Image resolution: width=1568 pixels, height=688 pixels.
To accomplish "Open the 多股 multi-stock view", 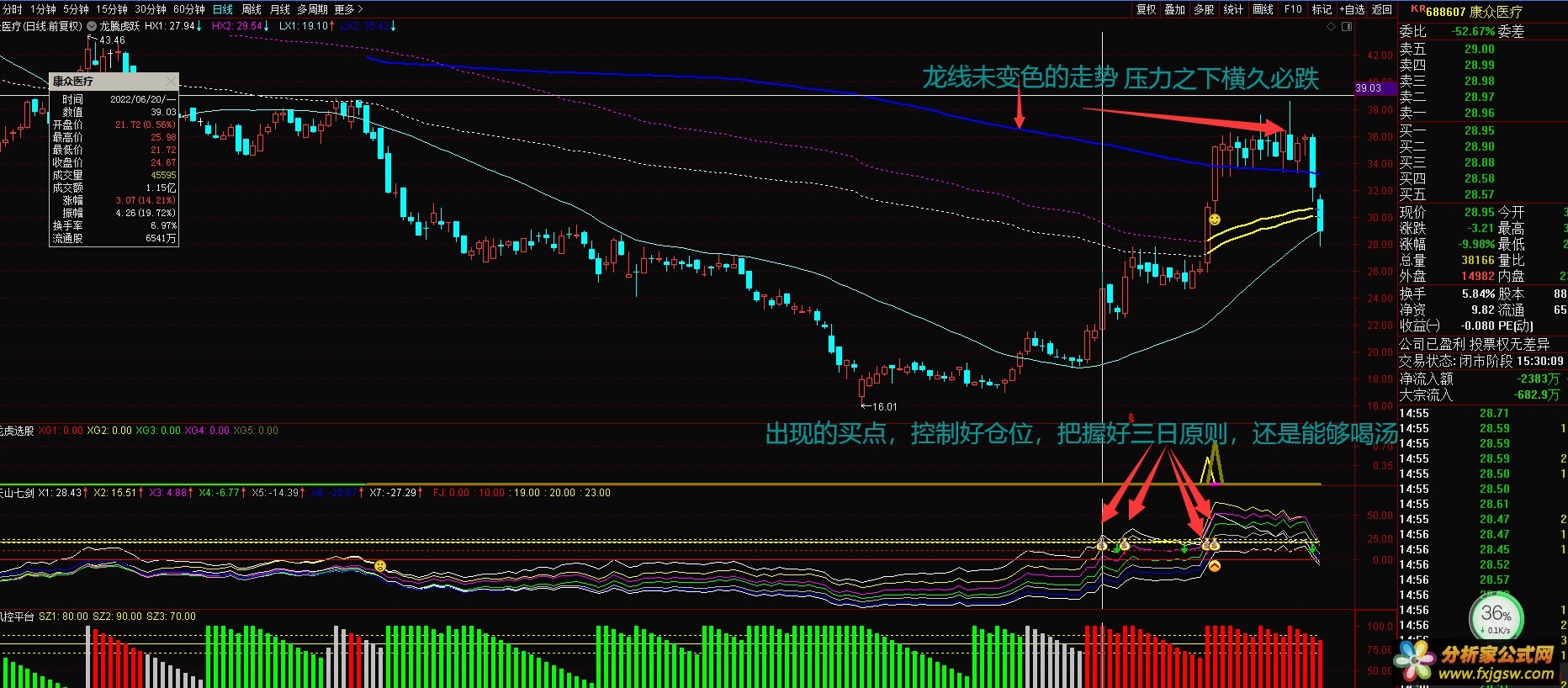I will (1204, 9).
